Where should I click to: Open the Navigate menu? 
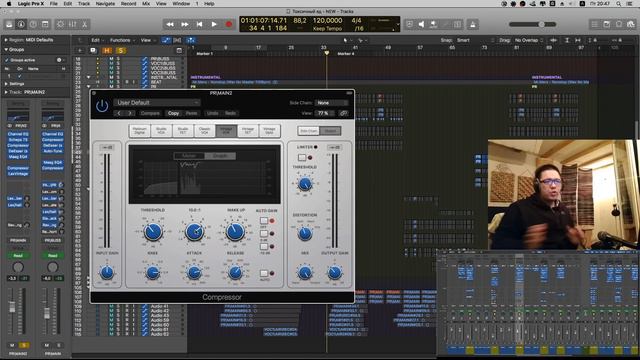pyautogui.click(x=105, y=4)
